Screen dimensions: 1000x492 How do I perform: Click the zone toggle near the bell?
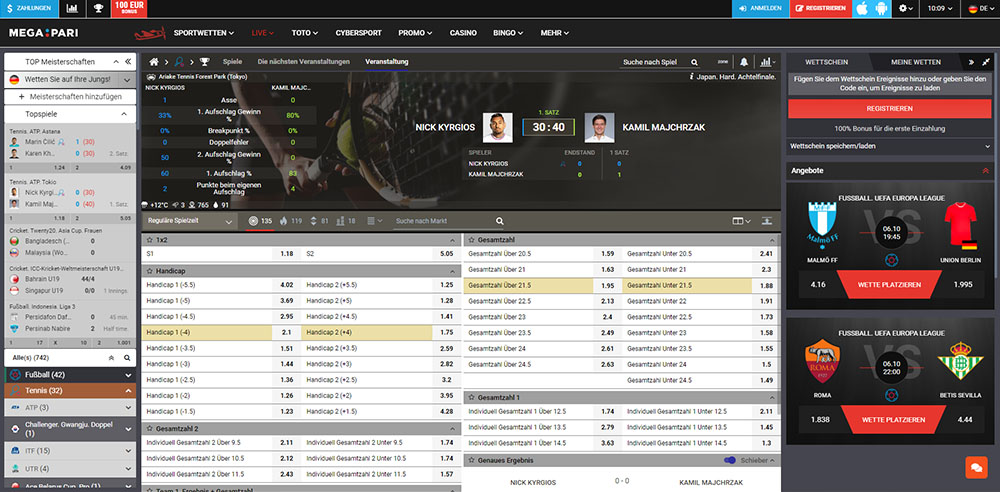point(723,62)
